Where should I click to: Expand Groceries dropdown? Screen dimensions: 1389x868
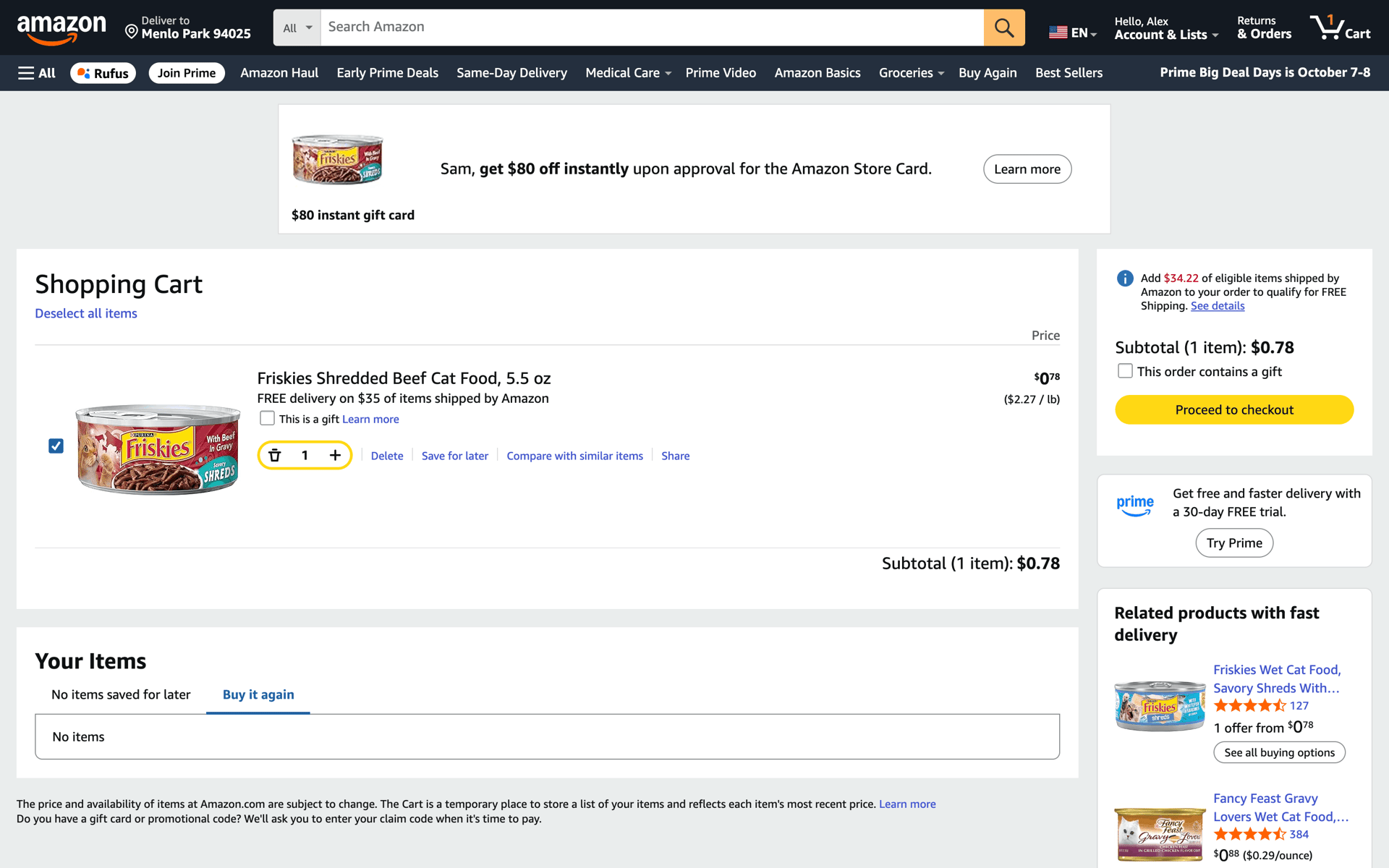pyautogui.click(x=911, y=73)
